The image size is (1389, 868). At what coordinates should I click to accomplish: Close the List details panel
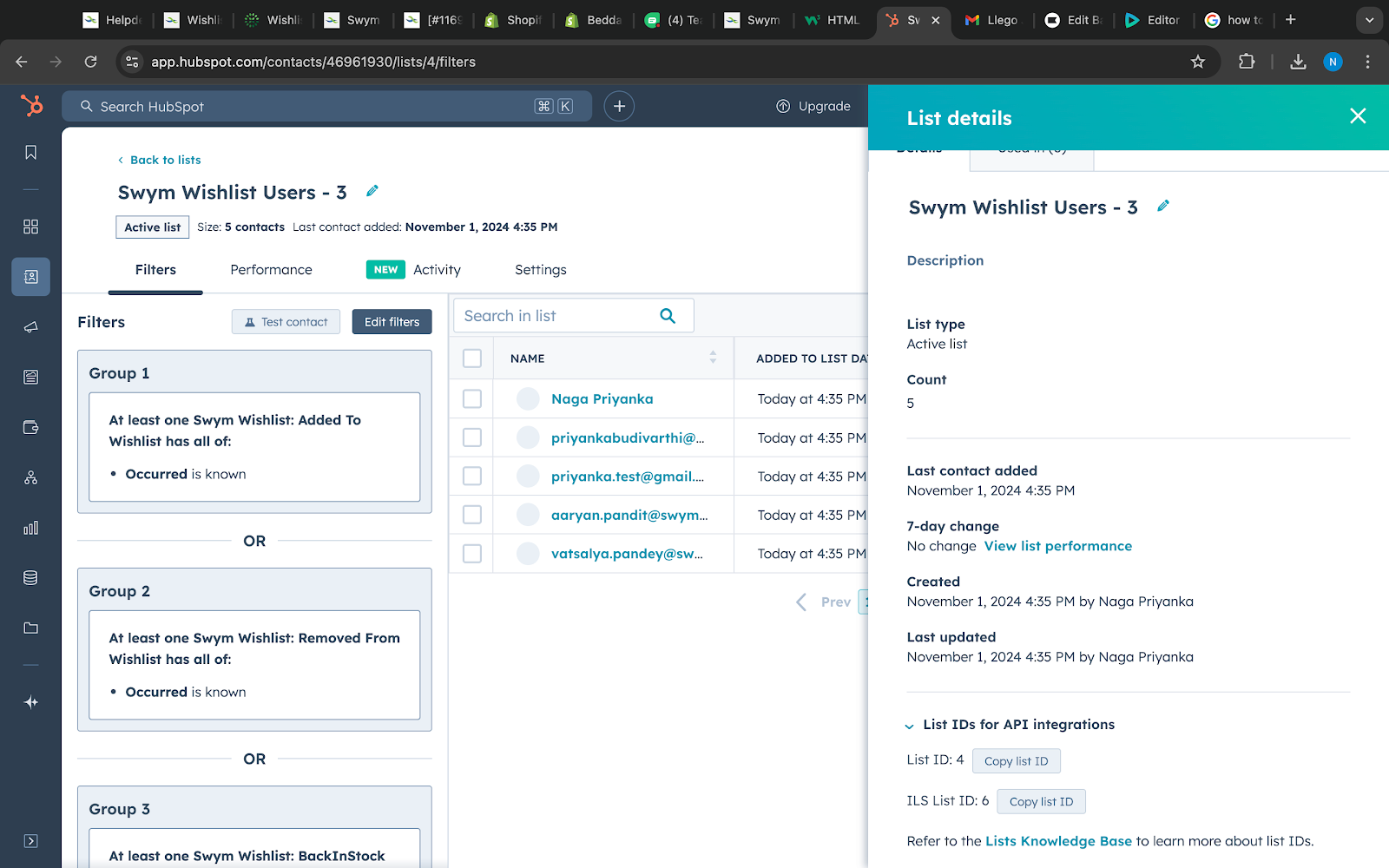(1358, 116)
